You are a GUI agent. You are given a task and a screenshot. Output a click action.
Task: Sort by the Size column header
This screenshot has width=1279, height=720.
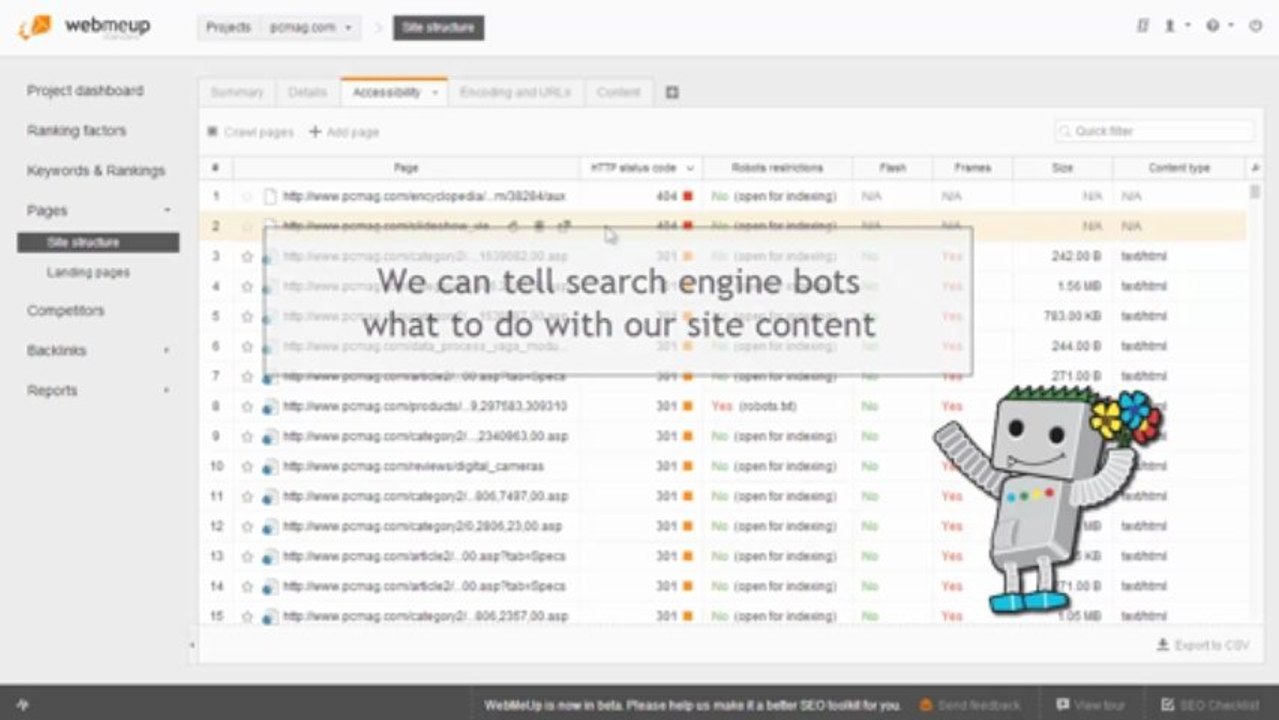[x=1062, y=168]
